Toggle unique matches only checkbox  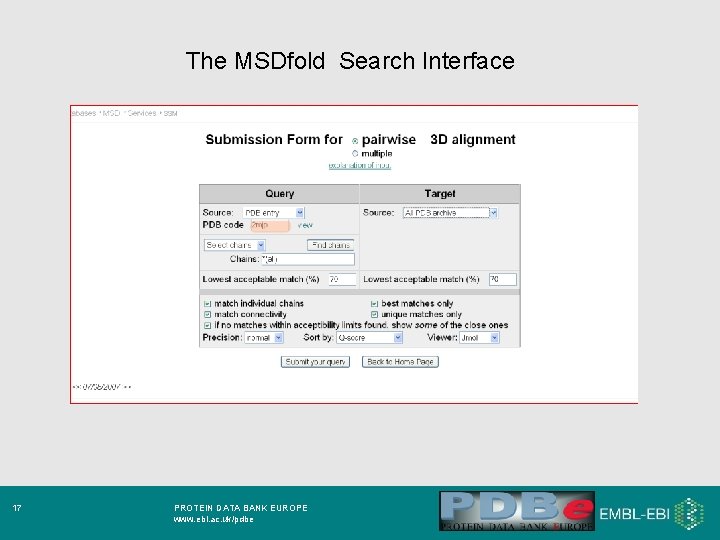pos(374,315)
